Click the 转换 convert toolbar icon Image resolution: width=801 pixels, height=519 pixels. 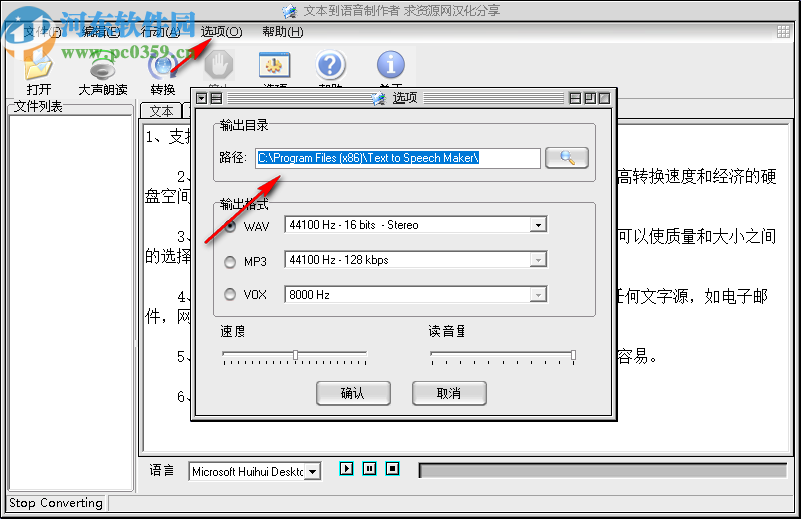click(x=163, y=72)
